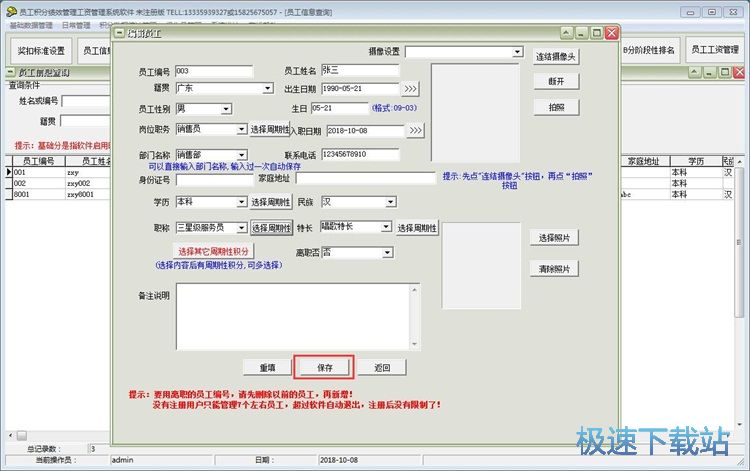The image size is (750, 471).
Task: Expand the 特长 dropdown
Action: pos(386,227)
